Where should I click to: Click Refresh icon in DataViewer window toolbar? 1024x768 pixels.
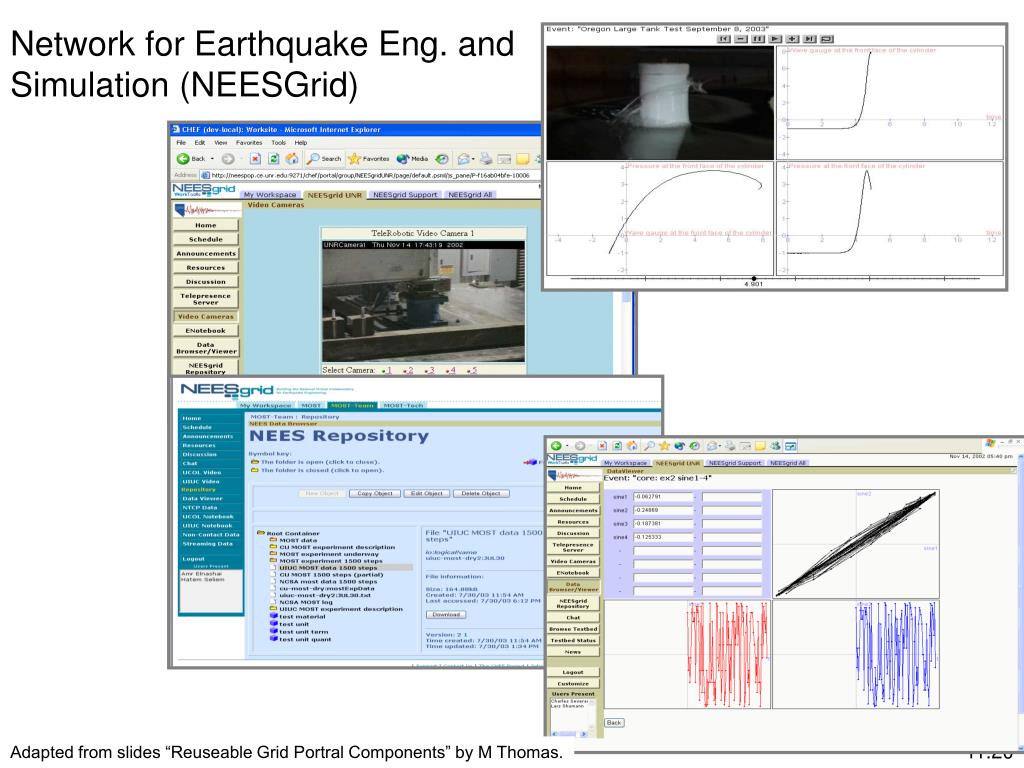point(617,445)
